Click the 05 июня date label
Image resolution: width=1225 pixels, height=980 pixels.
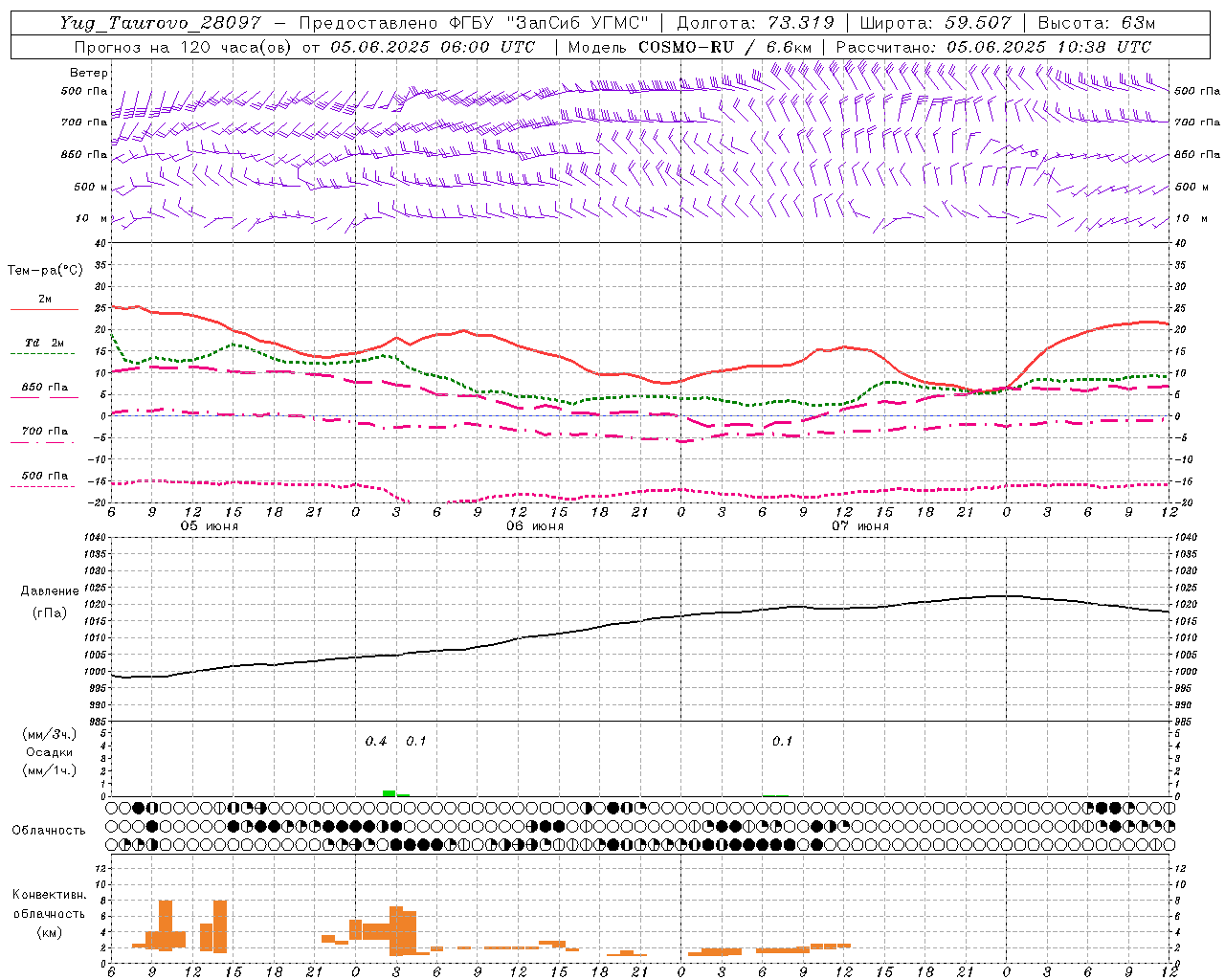pos(210,525)
